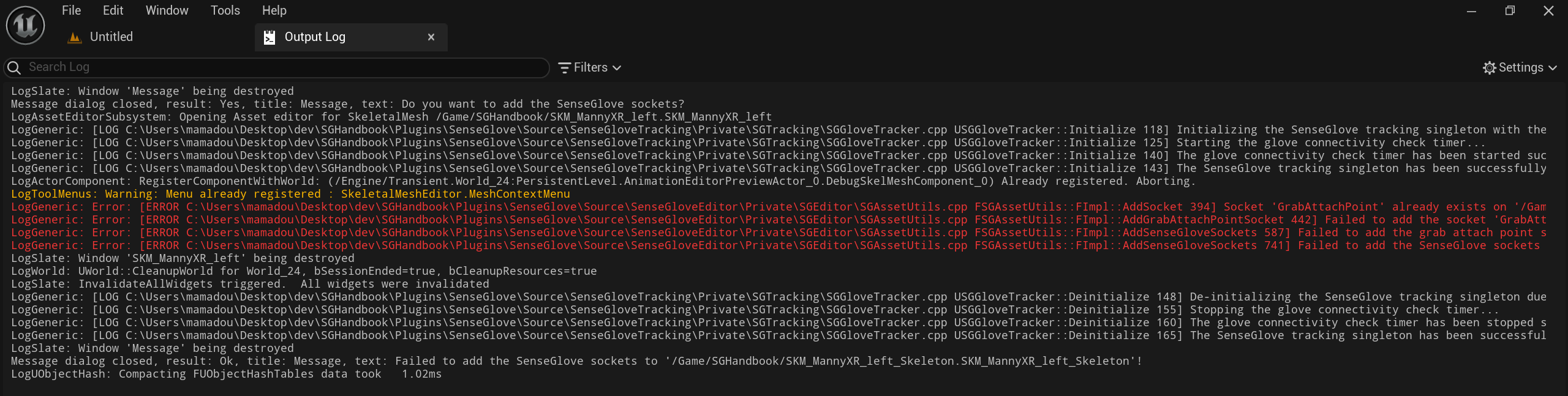The width and height of the screenshot is (1568, 396).
Task: Open the Help menu
Action: click(274, 10)
